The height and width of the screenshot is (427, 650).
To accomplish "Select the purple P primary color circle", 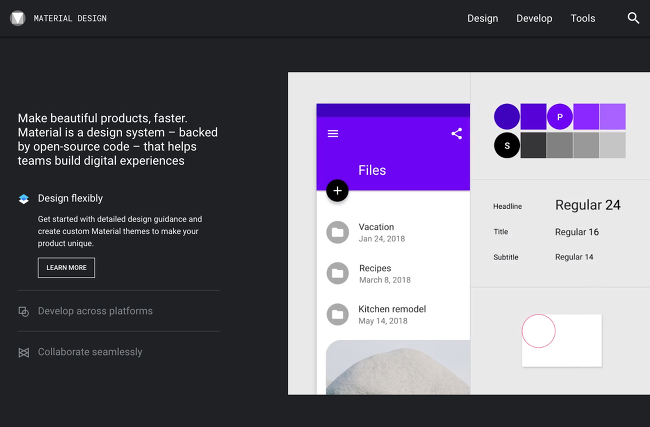I will [x=560, y=117].
